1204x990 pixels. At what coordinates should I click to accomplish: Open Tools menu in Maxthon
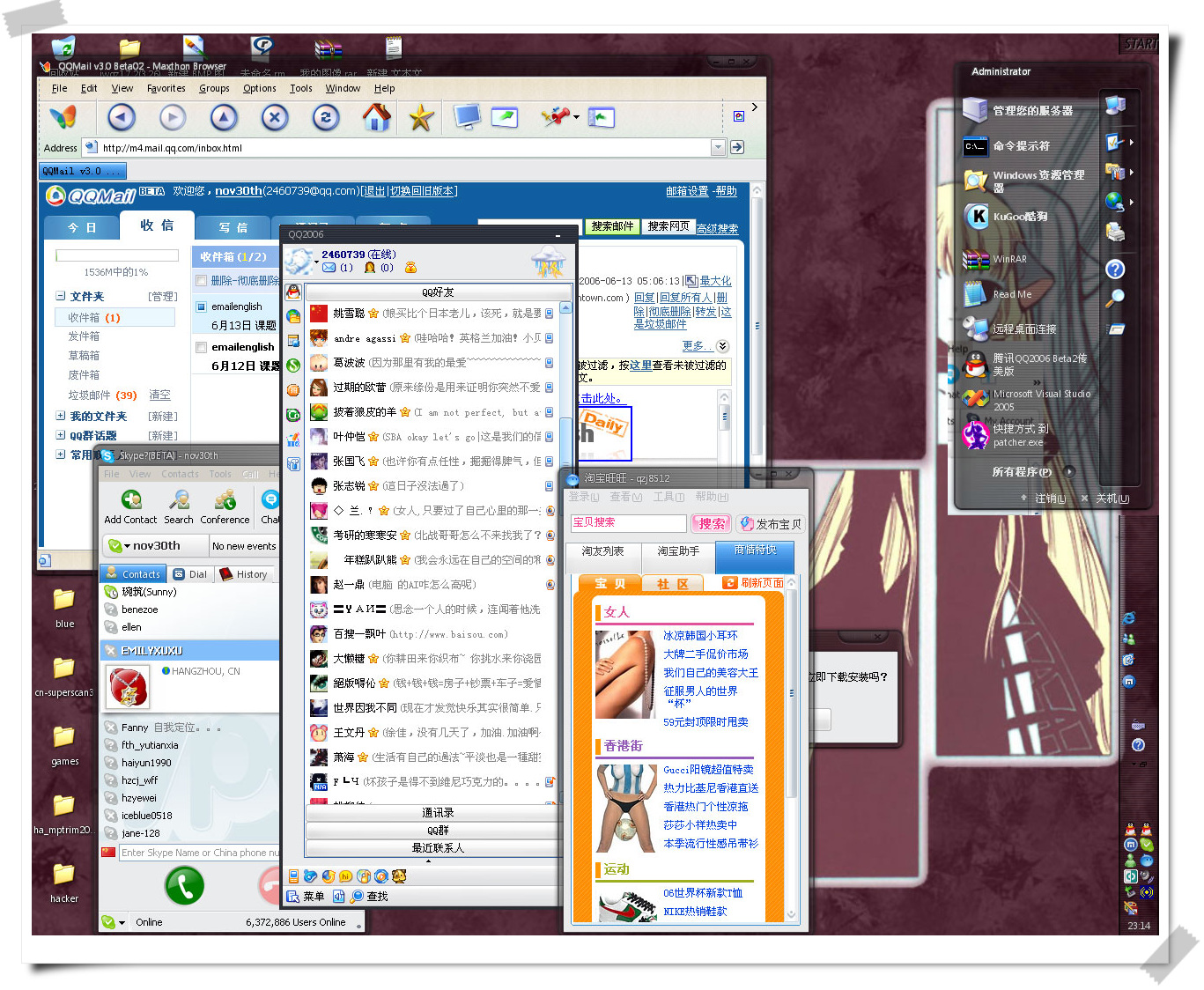coord(301,88)
